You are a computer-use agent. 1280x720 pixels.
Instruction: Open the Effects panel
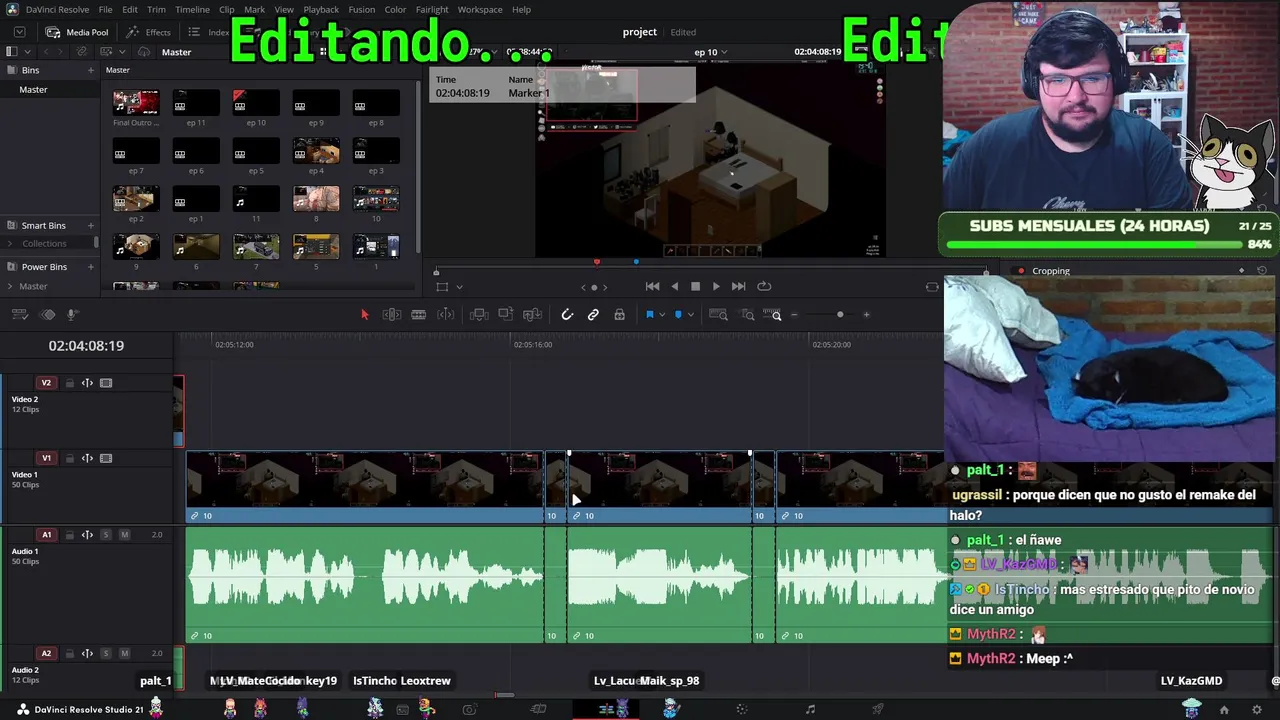click(x=149, y=32)
